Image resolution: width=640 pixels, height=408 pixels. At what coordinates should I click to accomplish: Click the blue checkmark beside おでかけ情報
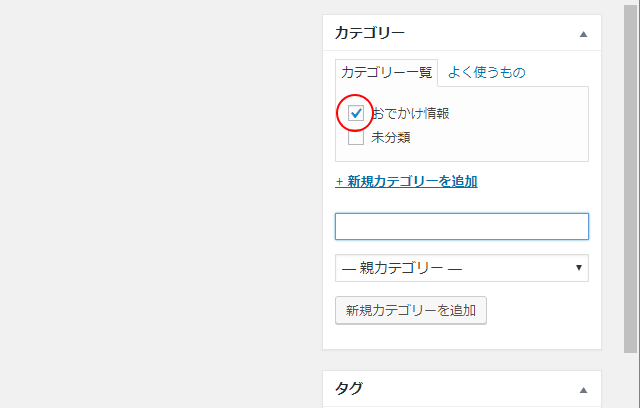pyautogui.click(x=356, y=113)
